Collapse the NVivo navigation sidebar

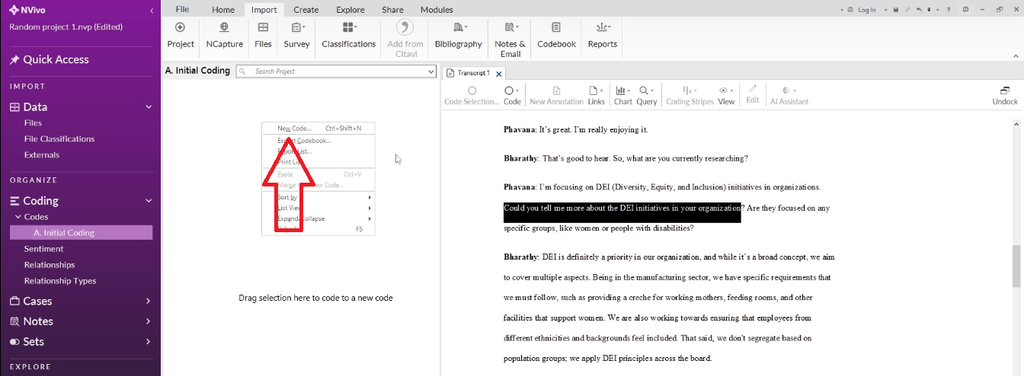(x=152, y=11)
